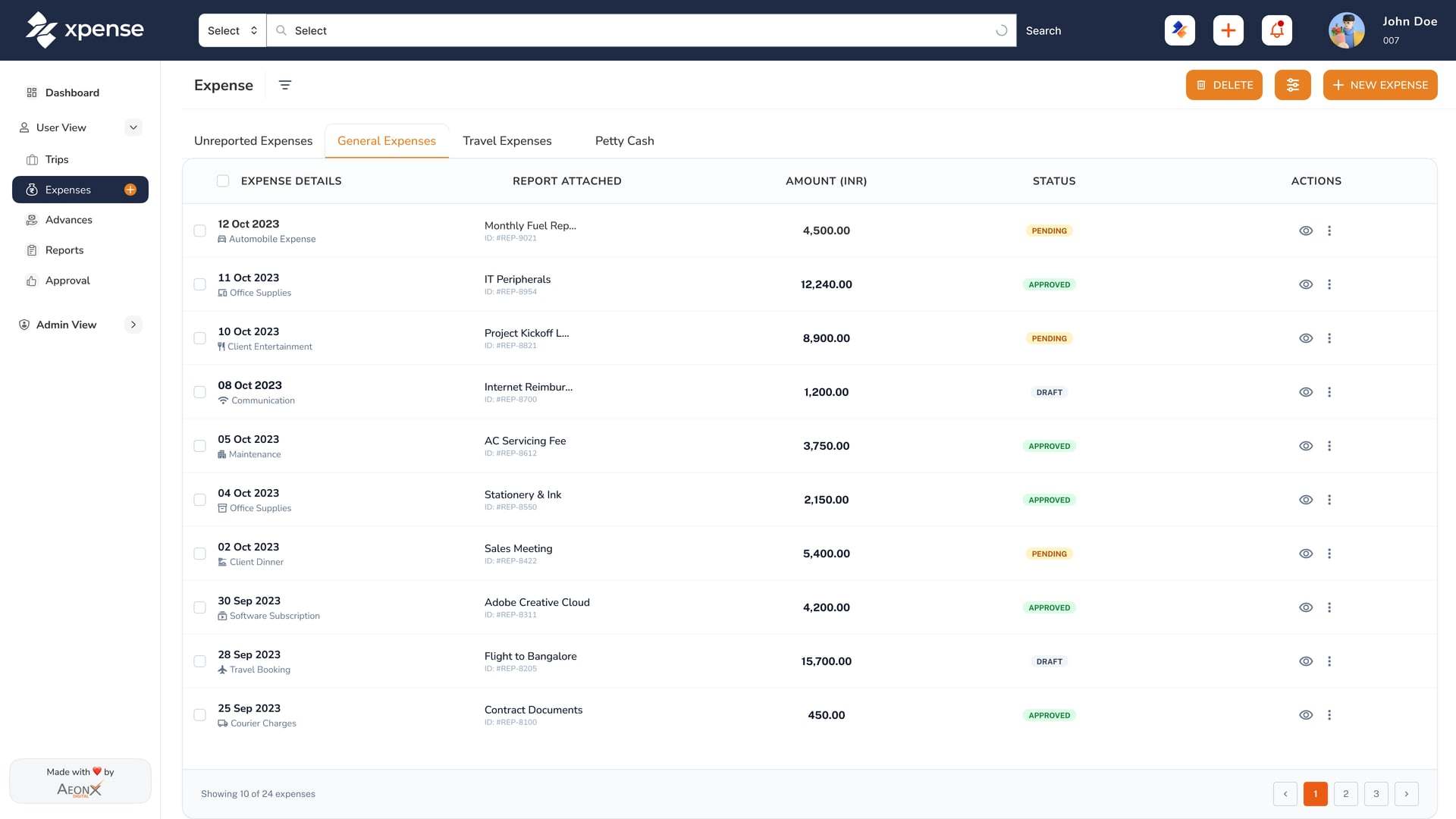Check the 12 Oct 2023 Automobile Expense row
The width and height of the screenshot is (1456, 819).
point(199,231)
